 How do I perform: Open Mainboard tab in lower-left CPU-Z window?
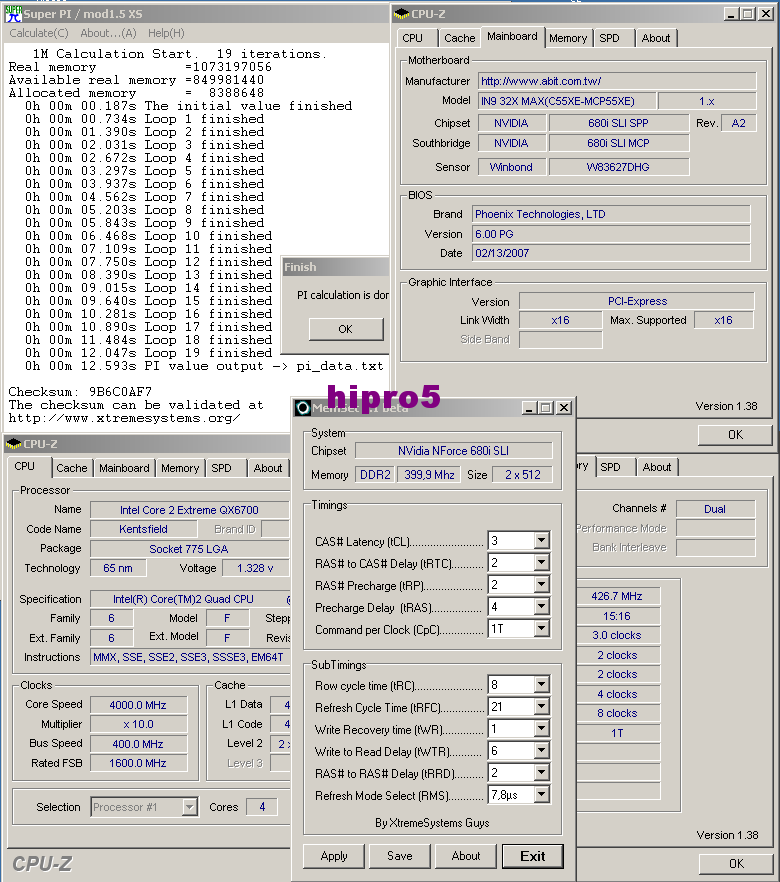(x=124, y=468)
